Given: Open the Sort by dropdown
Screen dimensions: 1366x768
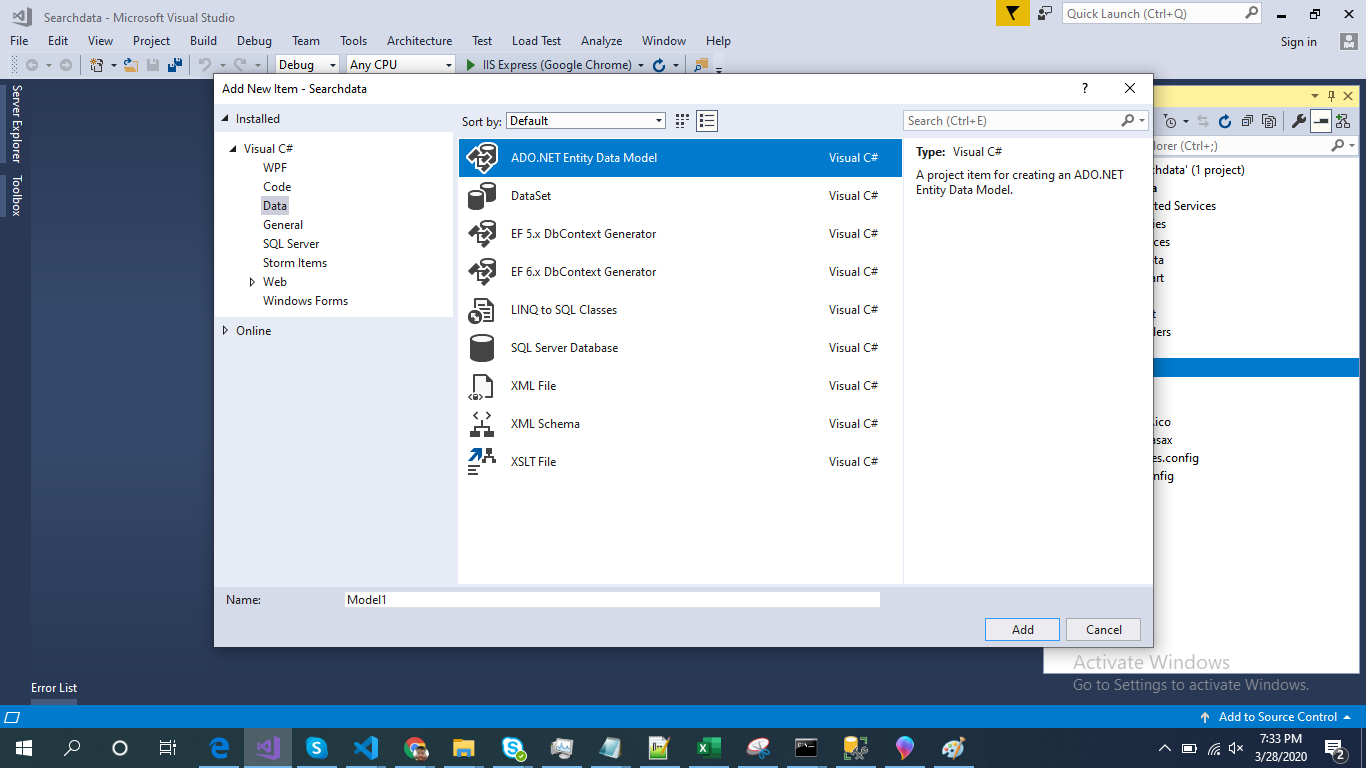Looking at the screenshot, I should pyautogui.click(x=586, y=121).
